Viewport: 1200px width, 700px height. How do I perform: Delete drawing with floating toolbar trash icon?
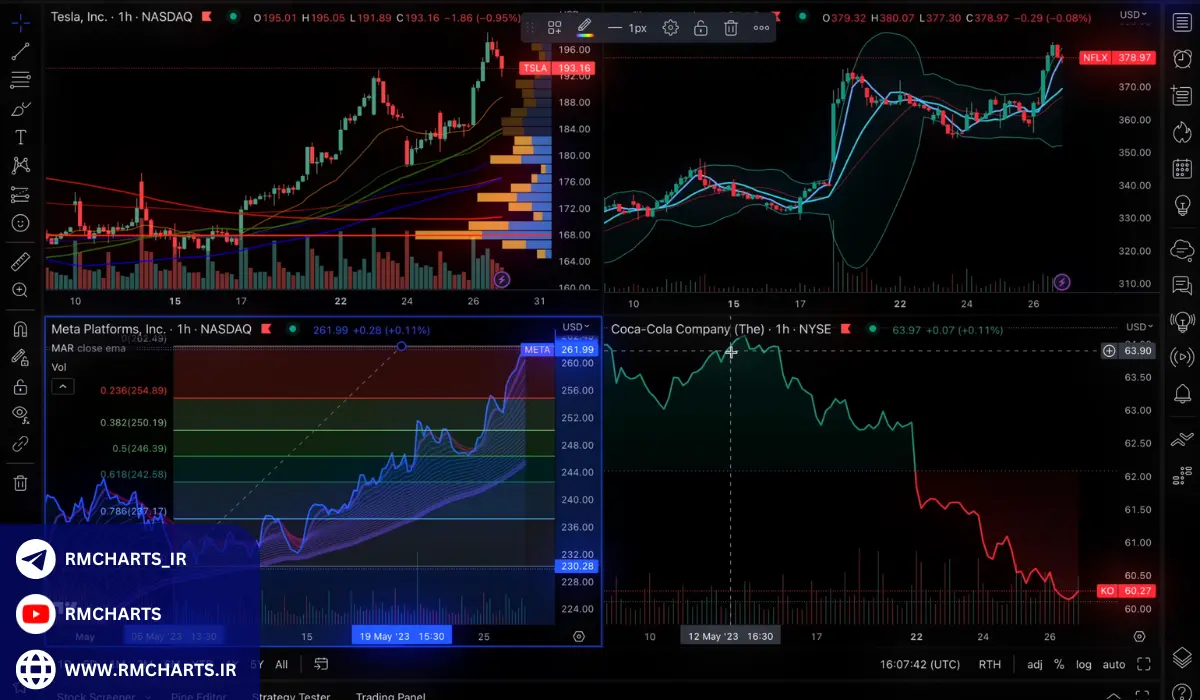[731, 28]
